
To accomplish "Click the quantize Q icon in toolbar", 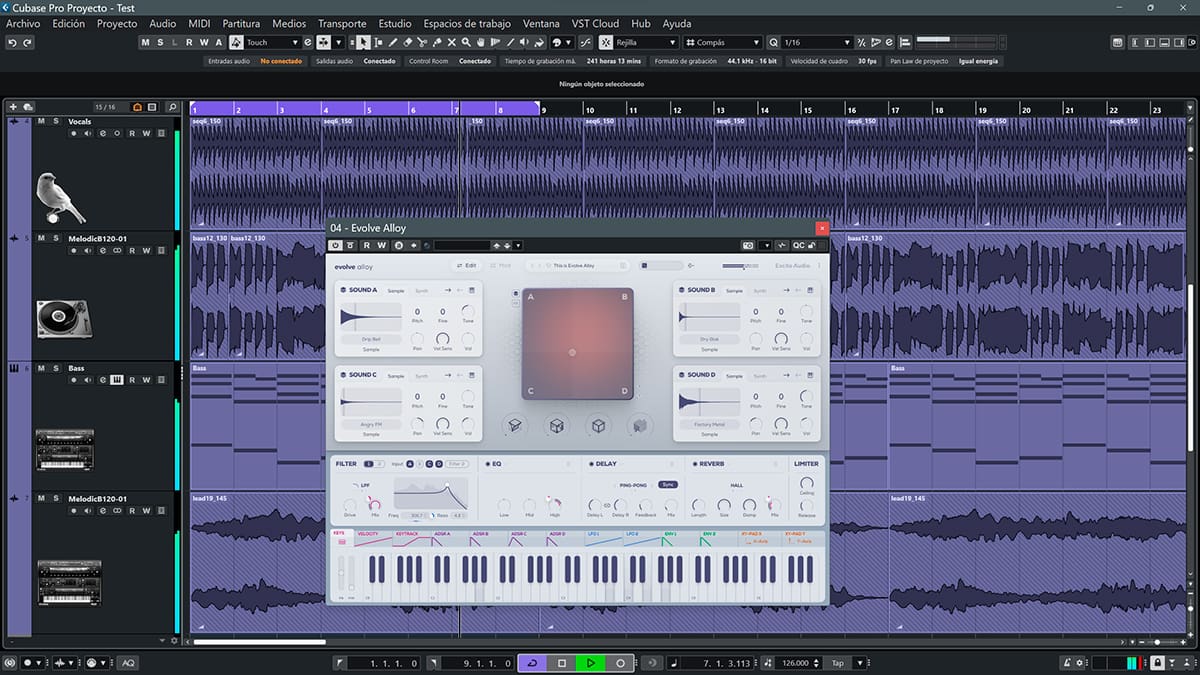I will point(774,43).
